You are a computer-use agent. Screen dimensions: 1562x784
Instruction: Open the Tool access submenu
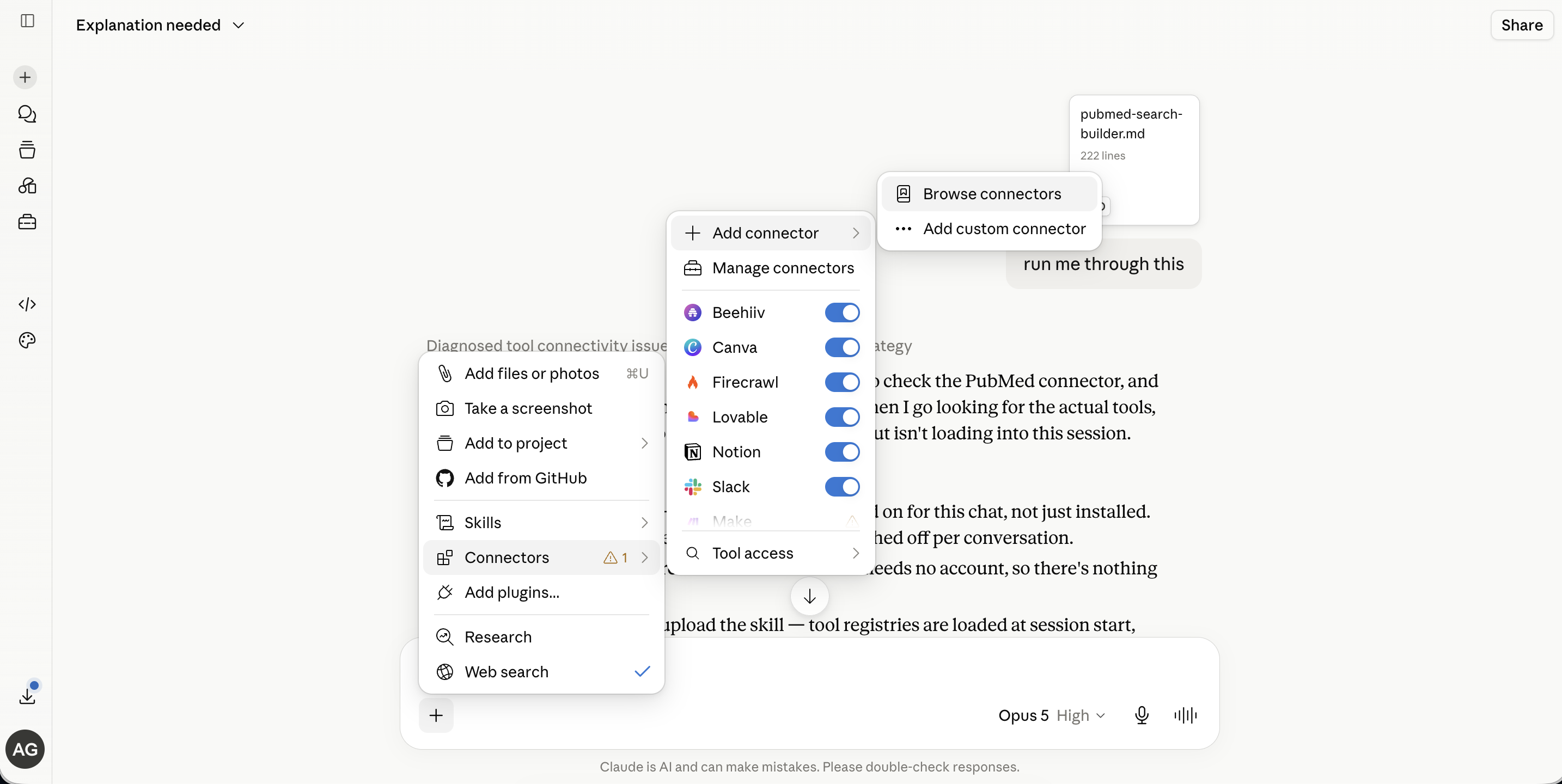(771, 553)
